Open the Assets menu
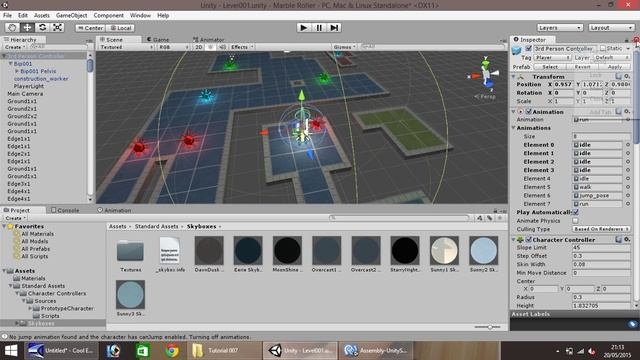This screenshot has height=360, width=640. [x=41, y=16]
